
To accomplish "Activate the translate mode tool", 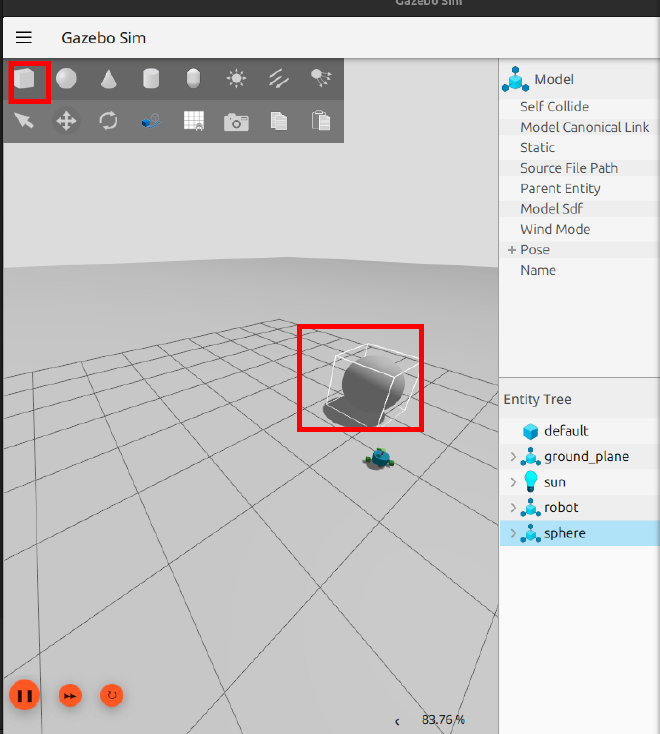I will (66, 121).
